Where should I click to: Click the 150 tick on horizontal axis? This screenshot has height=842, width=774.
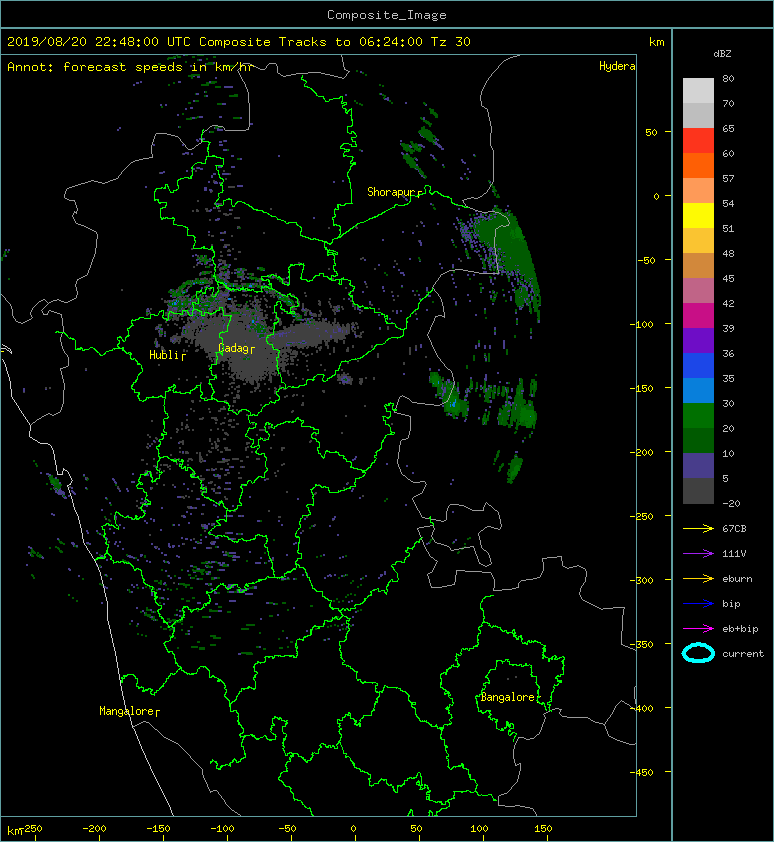[543, 829]
